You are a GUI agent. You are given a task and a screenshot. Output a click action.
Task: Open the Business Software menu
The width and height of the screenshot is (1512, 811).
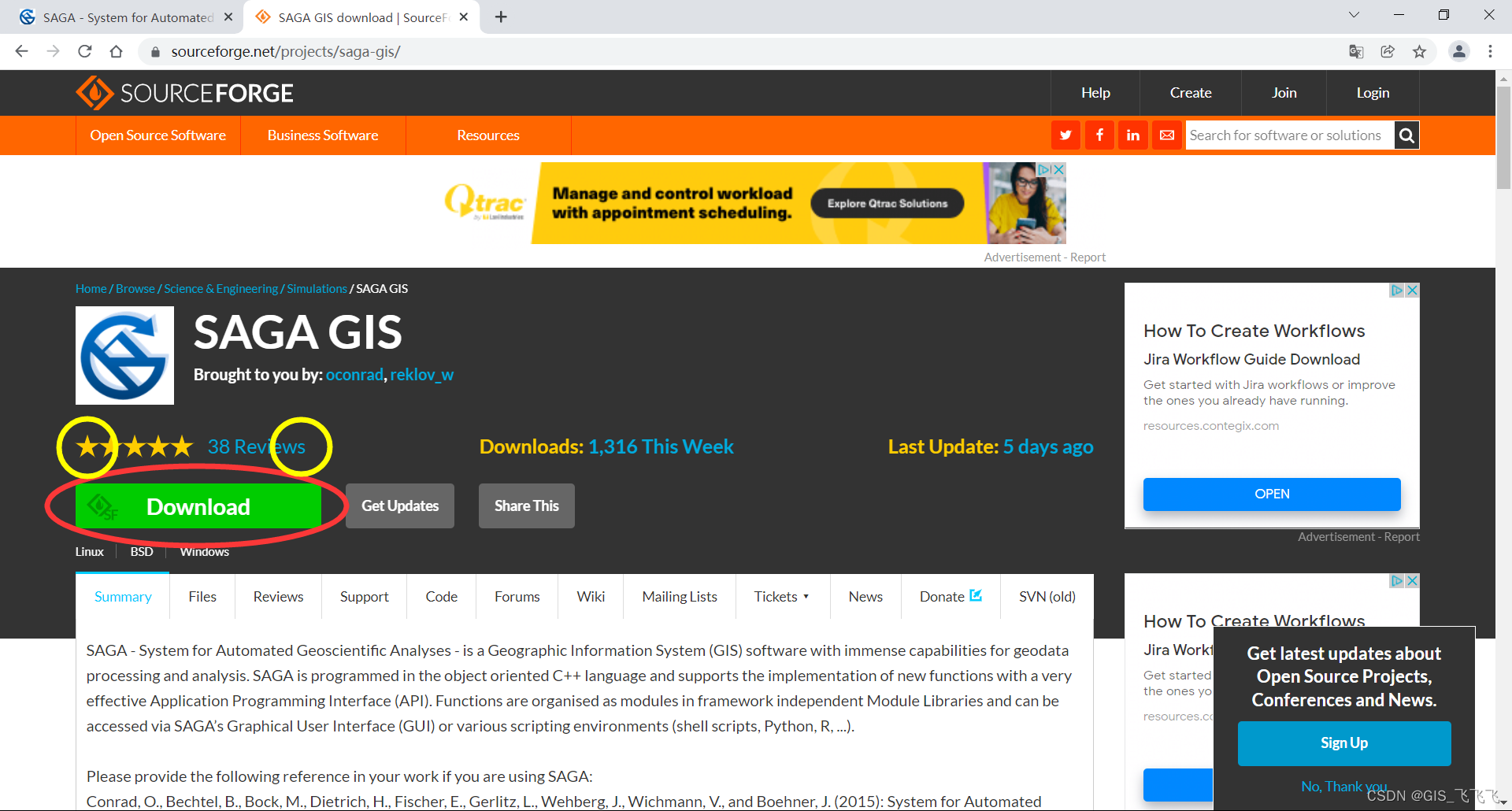pos(323,135)
